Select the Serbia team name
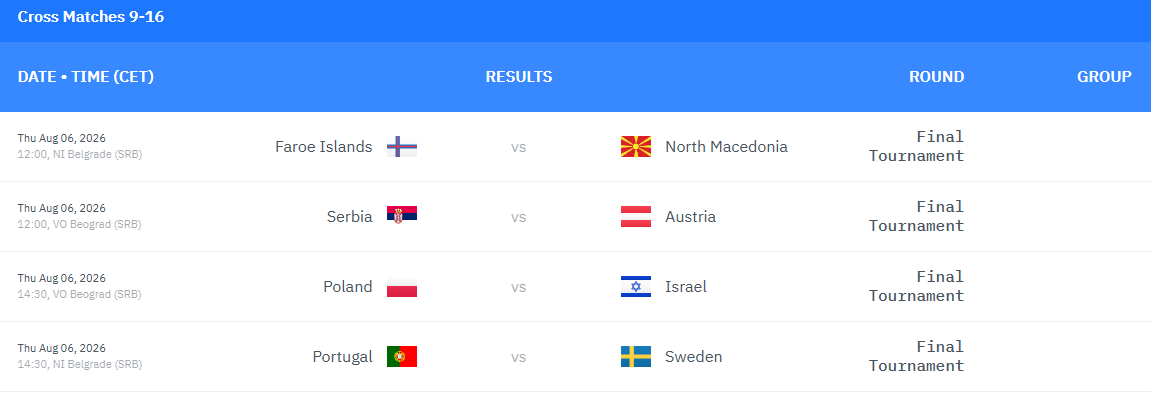 coord(349,217)
